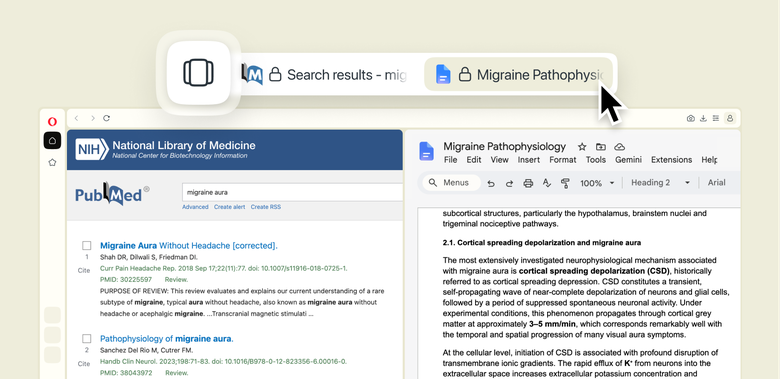Screen dimensions: 780x379
Task: Open the Format menu in Docs
Action: pyautogui.click(x=563, y=160)
